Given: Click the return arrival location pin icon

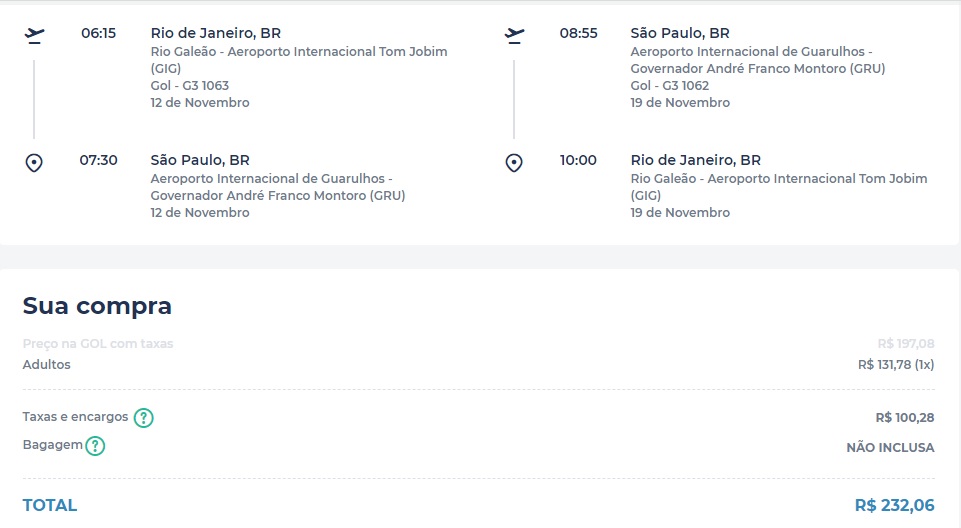Looking at the screenshot, I should click(x=514, y=163).
